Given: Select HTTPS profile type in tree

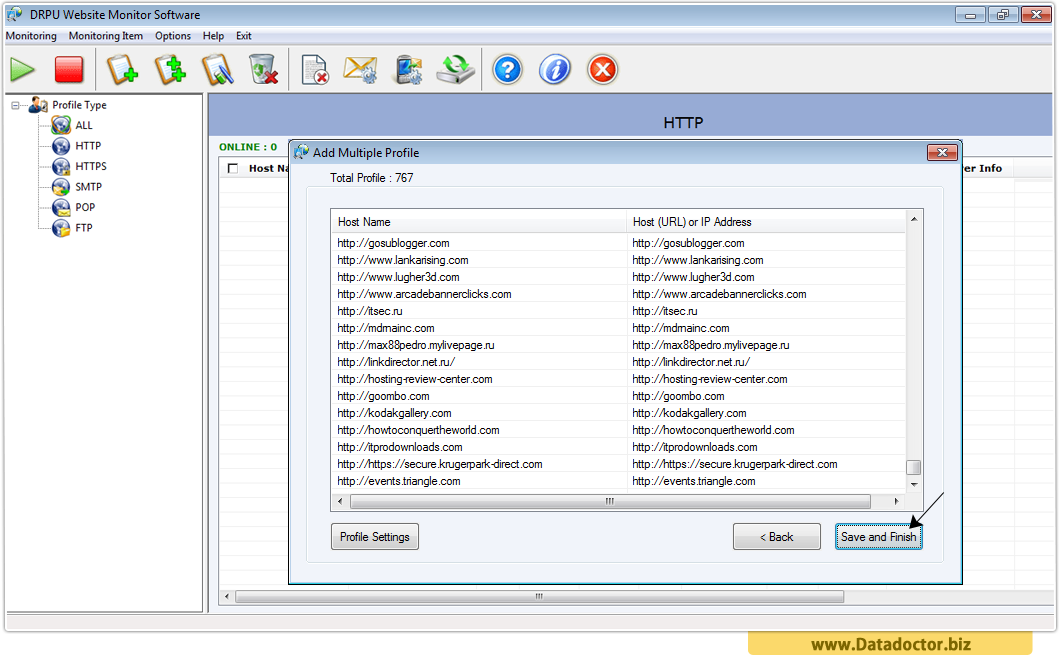Looking at the screenshot, I should (x=91, y=166).
